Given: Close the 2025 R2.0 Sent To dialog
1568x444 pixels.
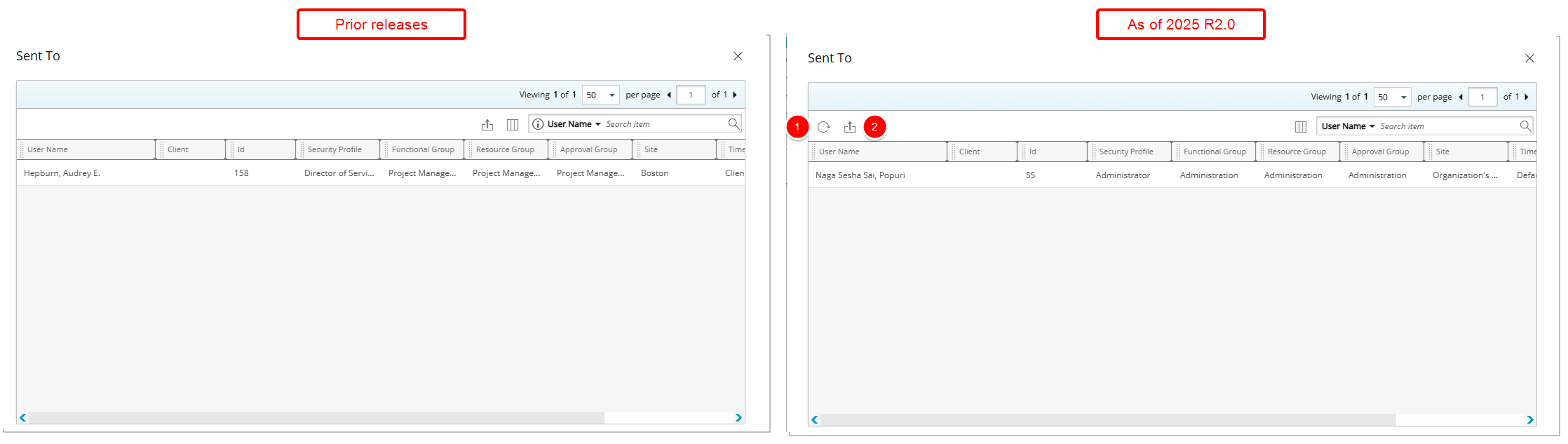Looking at the screenshot, I should pos(1529,58).
